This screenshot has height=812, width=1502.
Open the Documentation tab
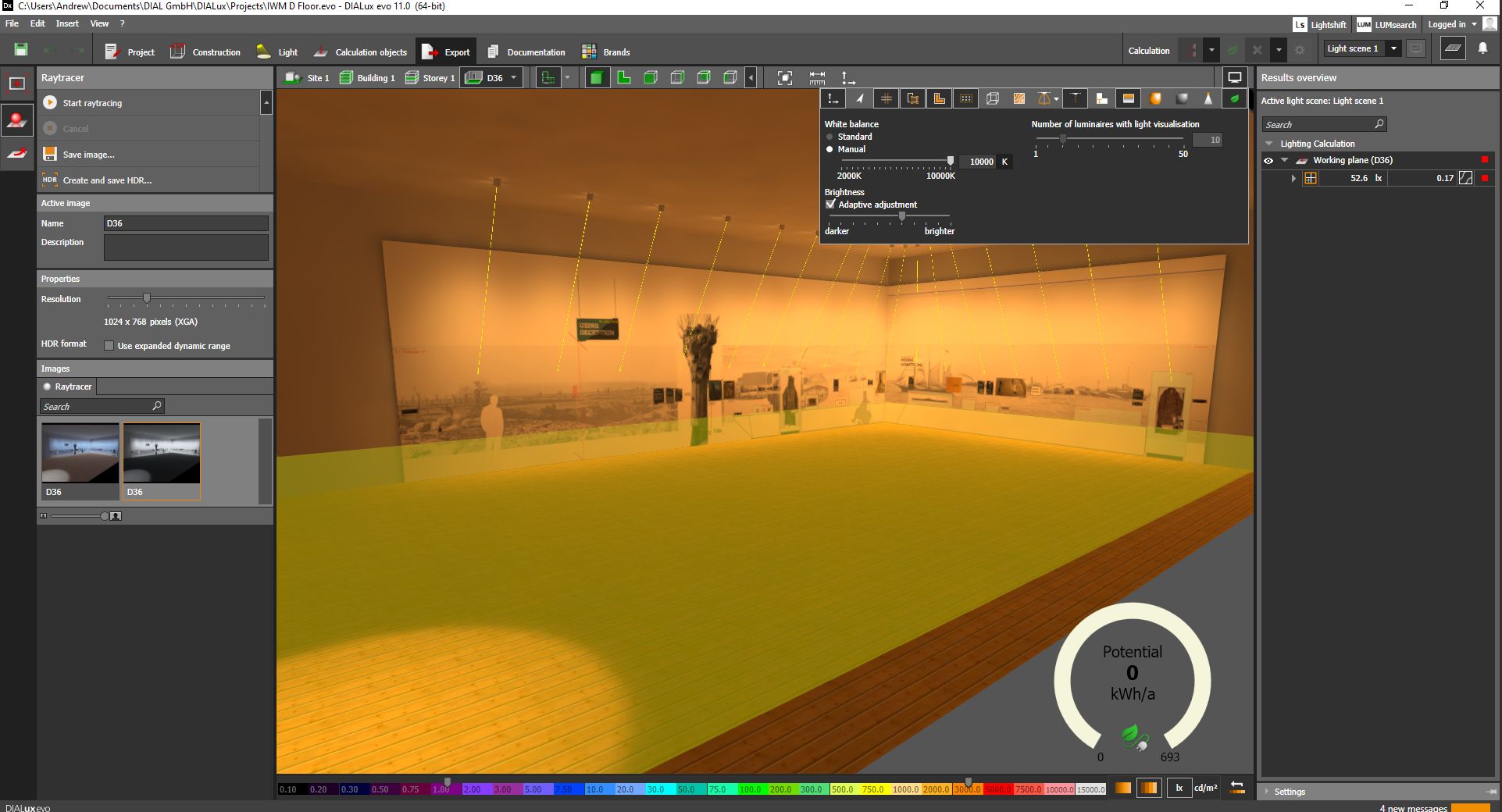526,52
